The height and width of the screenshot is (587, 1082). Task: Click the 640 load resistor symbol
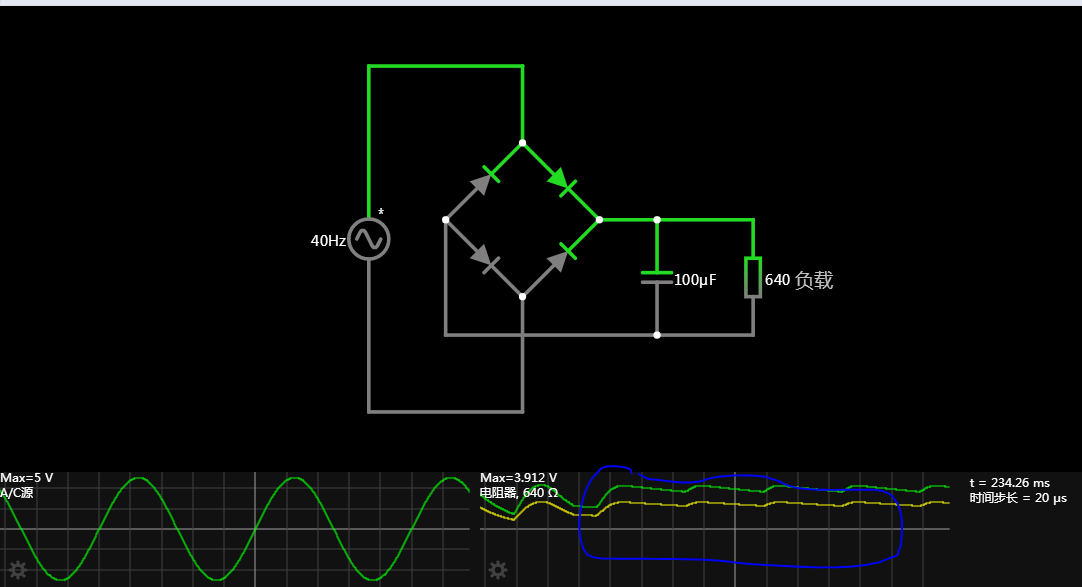tap(752, 277)
